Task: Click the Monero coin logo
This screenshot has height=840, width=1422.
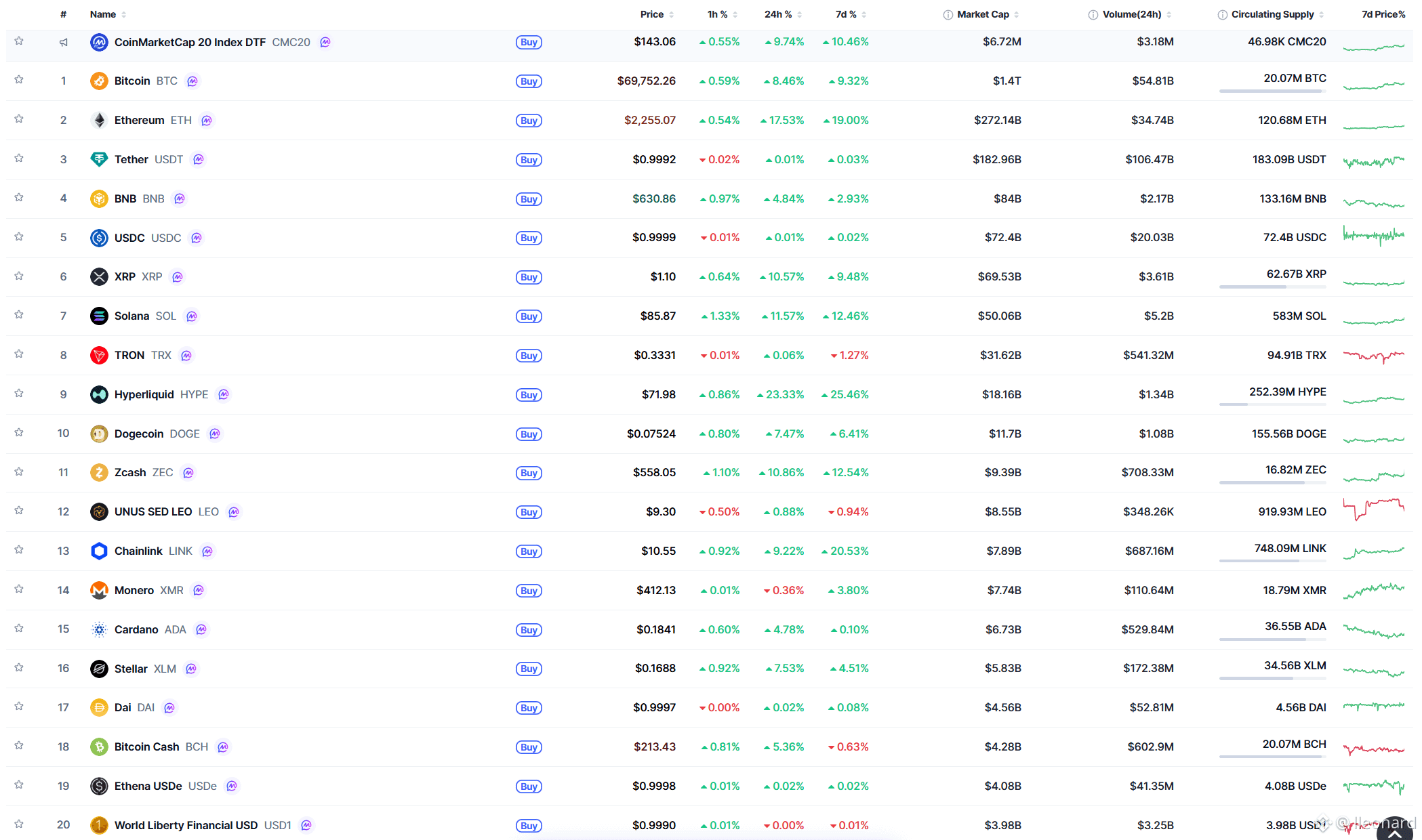Action: coord(99,591)
